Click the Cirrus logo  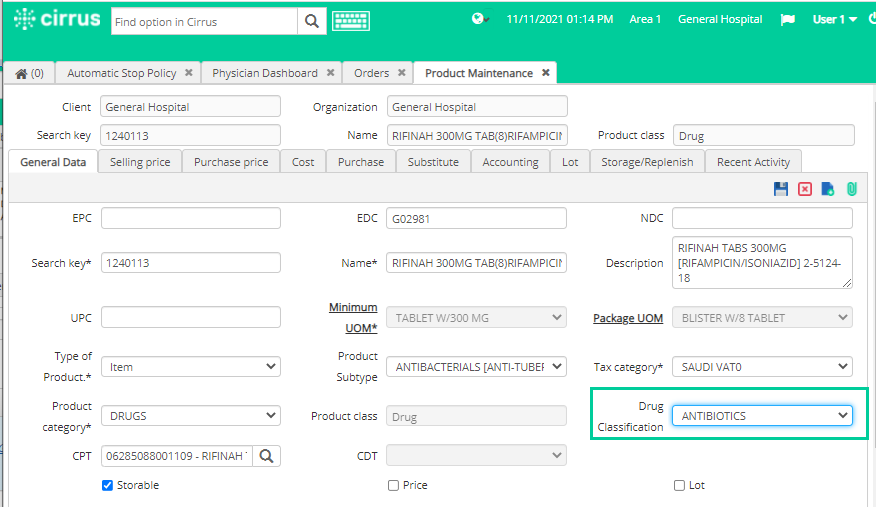57,19
